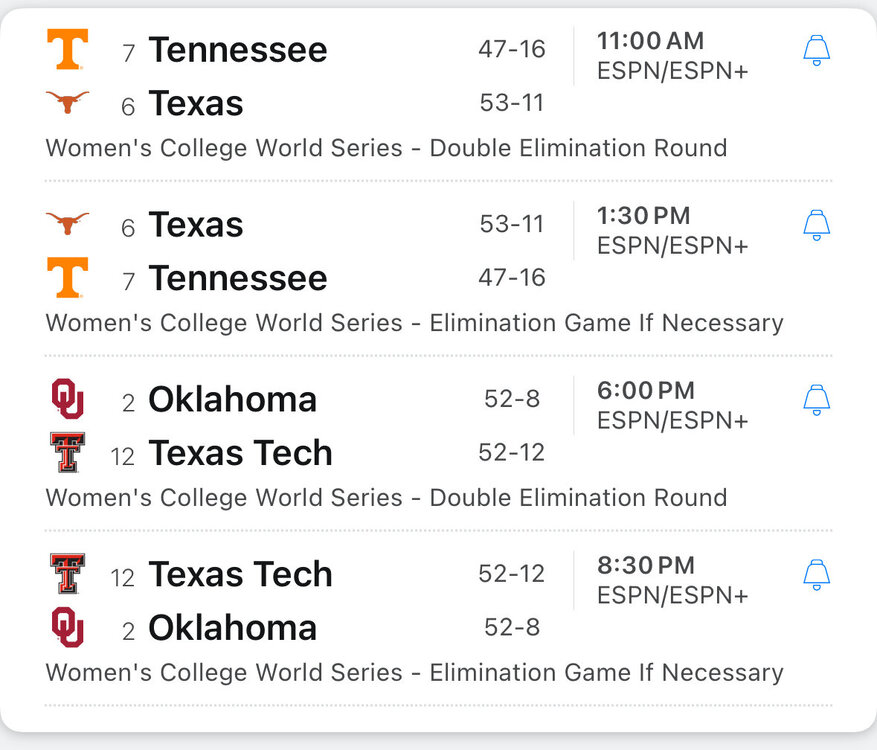This screenshot has width=877, height=750.
Task: Click Oklahoma's 52-8 record in last game
Action: [512, 627]
